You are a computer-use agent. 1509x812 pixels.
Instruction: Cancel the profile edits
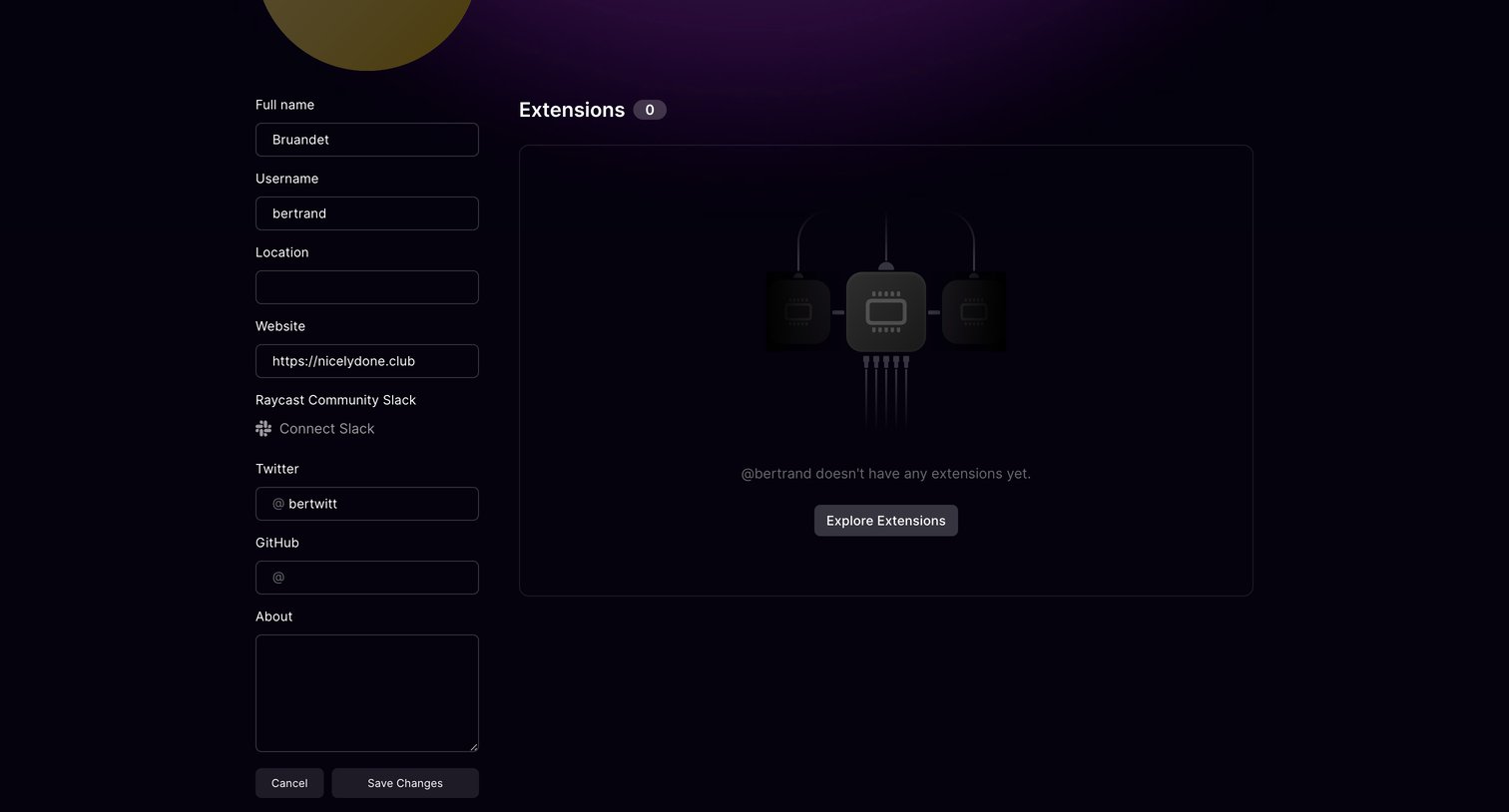[x=289, y=783]
